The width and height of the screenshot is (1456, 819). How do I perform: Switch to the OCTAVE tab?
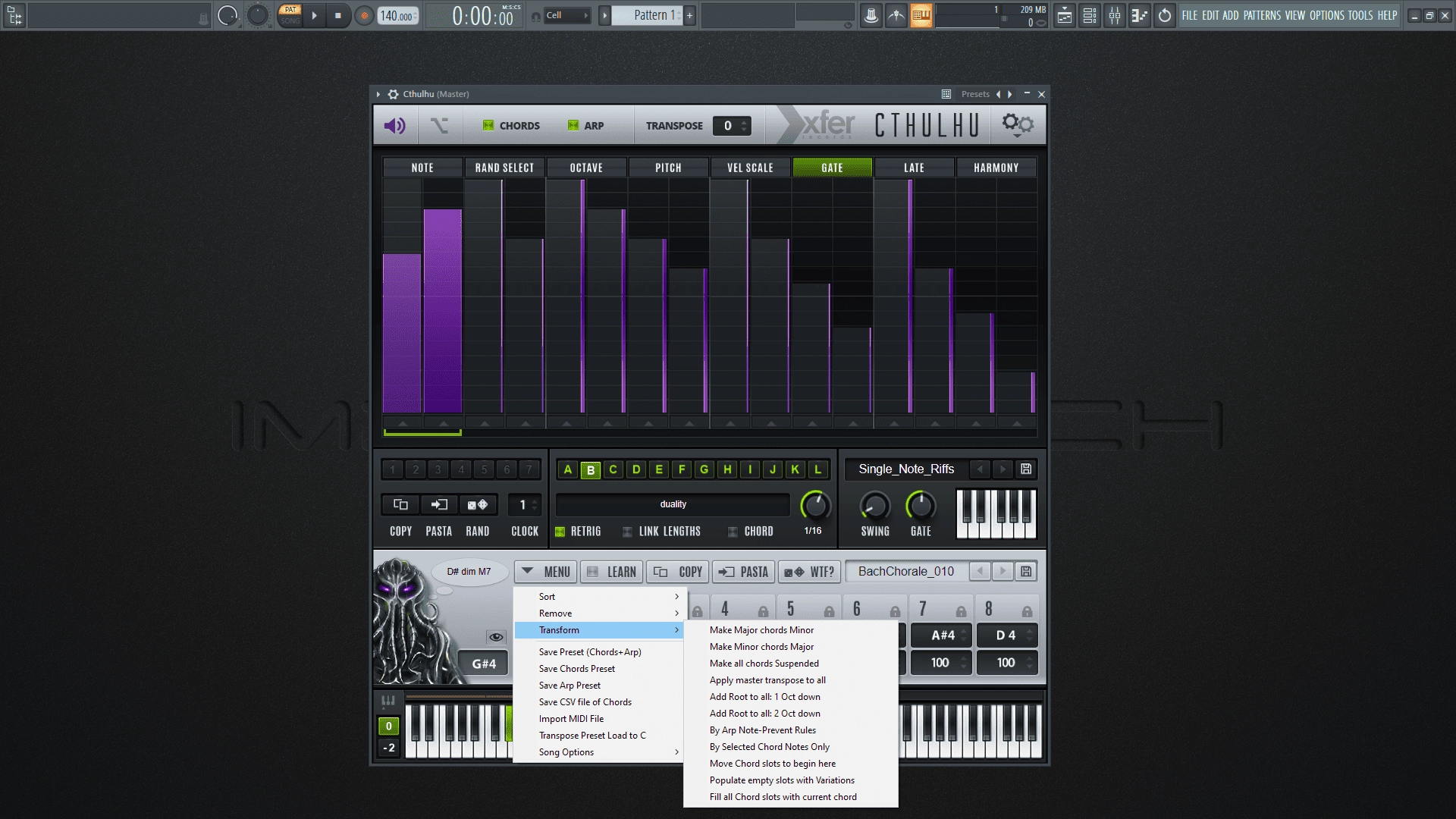click(x=586, y=168)
